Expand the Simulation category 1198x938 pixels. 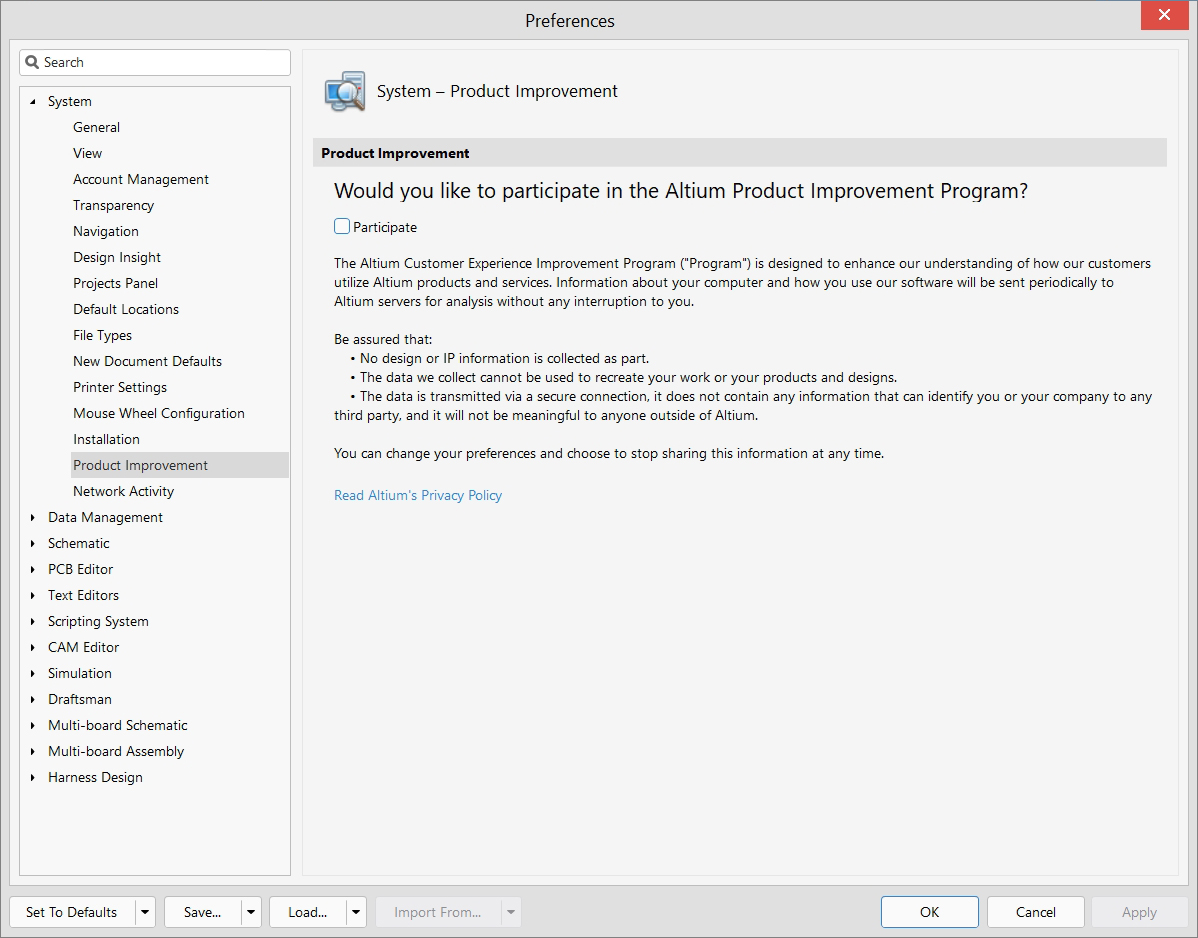click(33, 673)
